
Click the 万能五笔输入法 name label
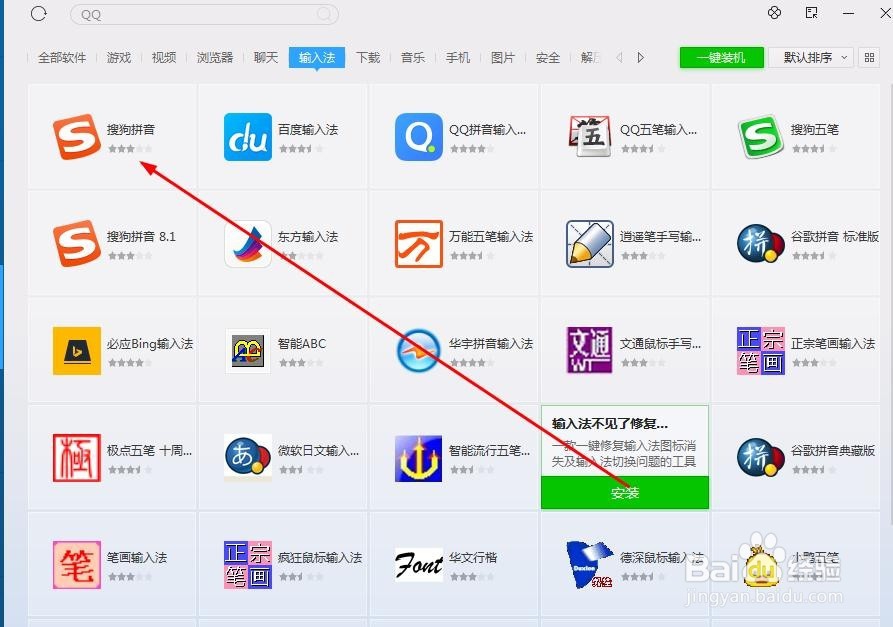[491, 236]
